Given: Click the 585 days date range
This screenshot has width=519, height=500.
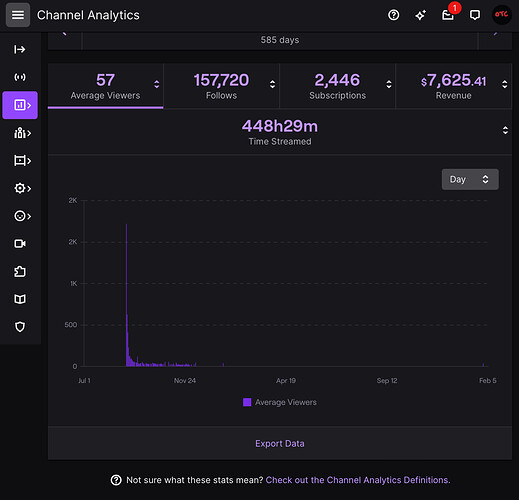Looking at the screenshot, I should click(280, 40).
